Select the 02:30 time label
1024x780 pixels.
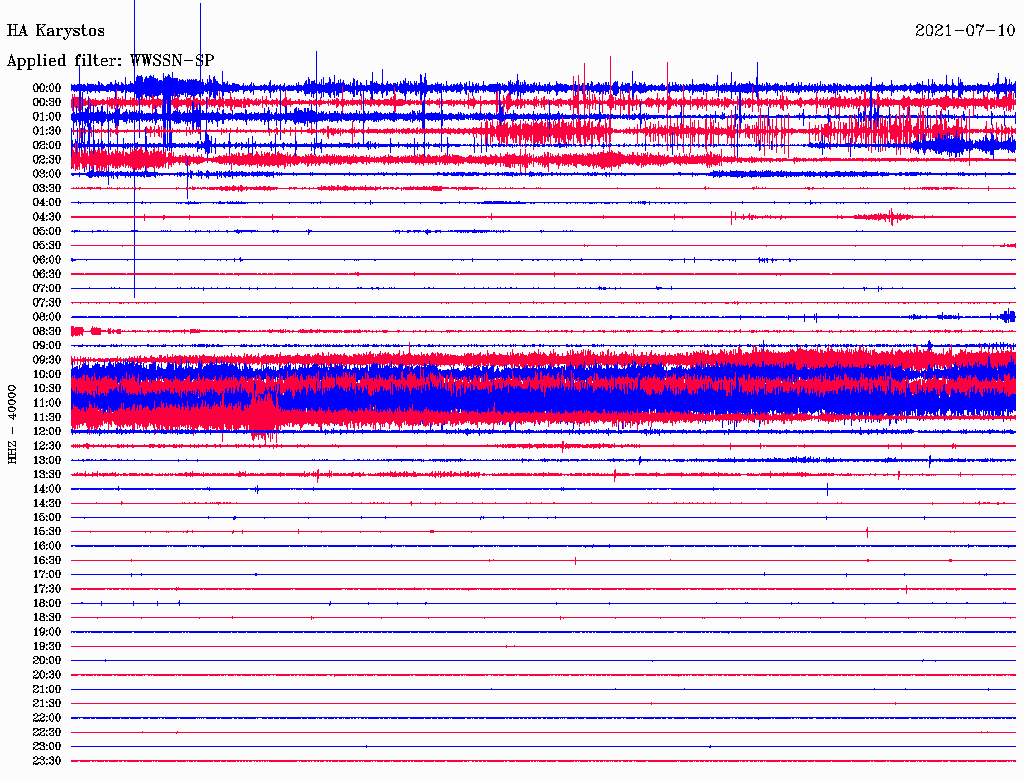[x=47, y=160]
